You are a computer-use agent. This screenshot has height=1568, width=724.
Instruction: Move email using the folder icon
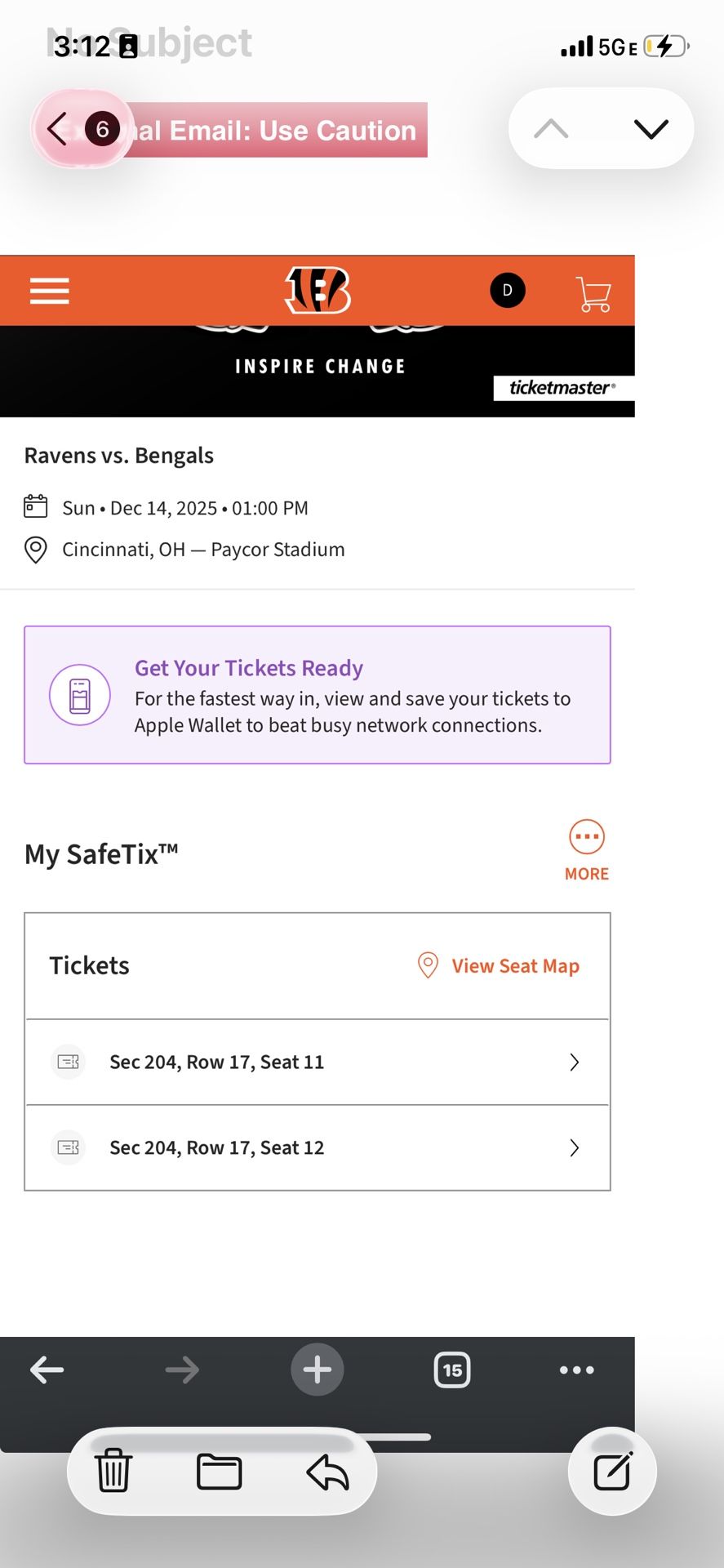click(219, 1472)
